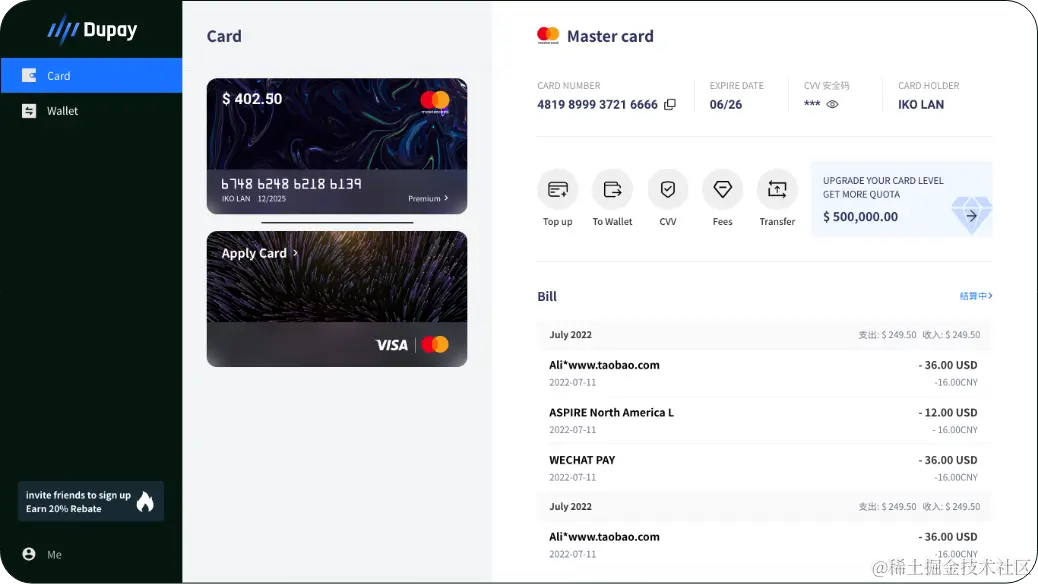Image resolution: width=1038 pixels, height=584 pixels.
Task: Click invite friends to sign up banner
Action: 91,501
